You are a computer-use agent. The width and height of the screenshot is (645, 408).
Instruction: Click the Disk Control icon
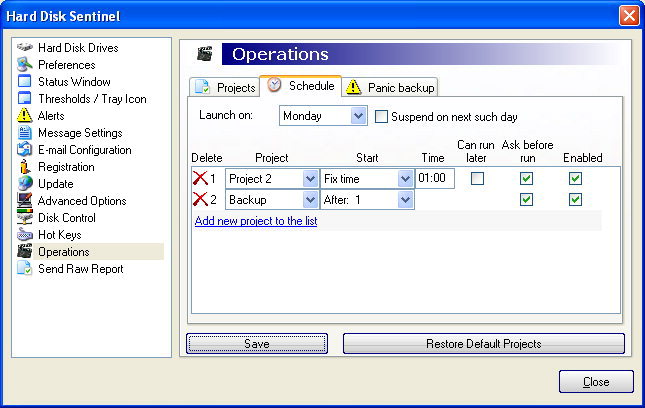tap(25, 218)
